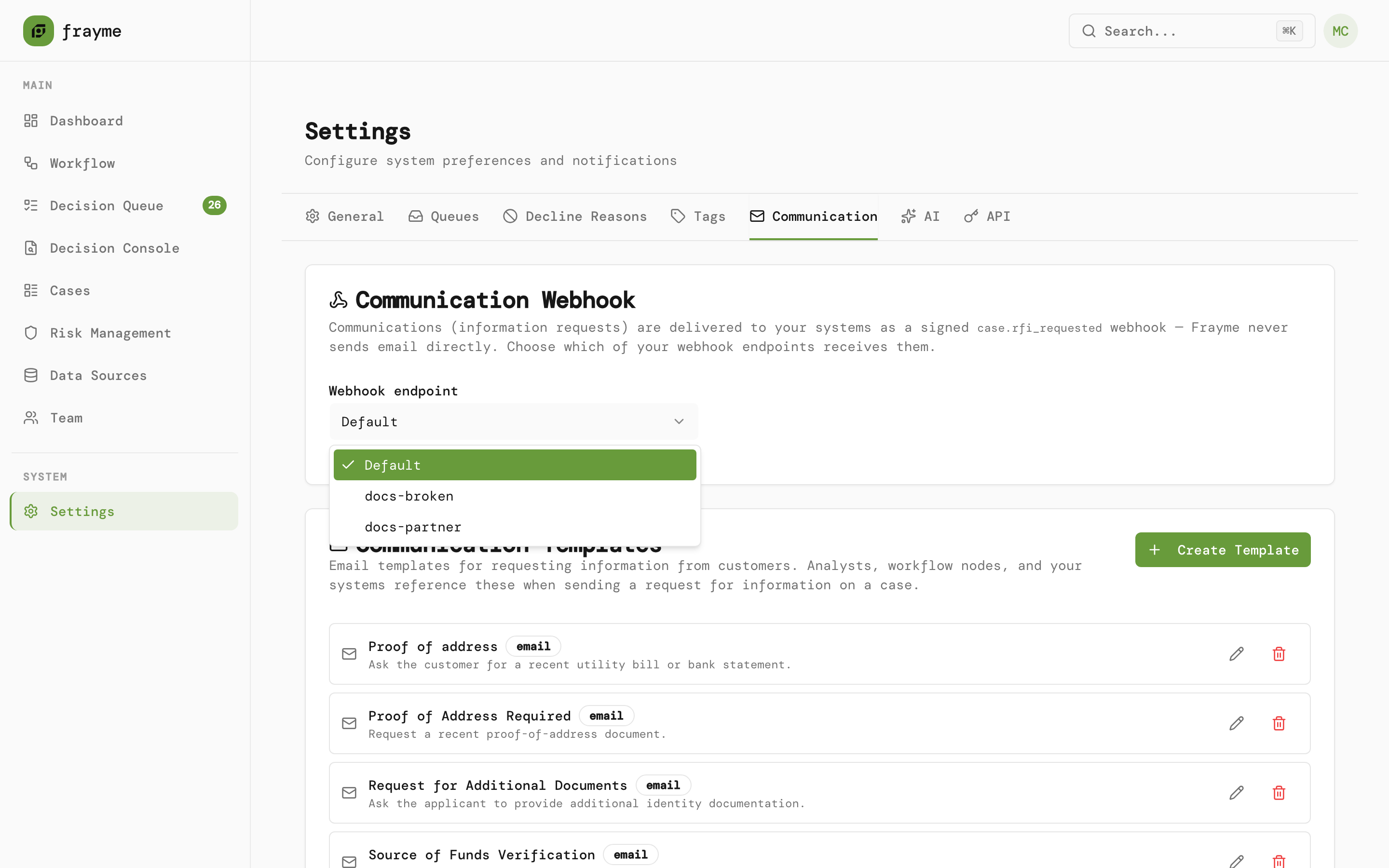
Task: Click Proof of Address Required envelope icon
Action: click(349, 723)
